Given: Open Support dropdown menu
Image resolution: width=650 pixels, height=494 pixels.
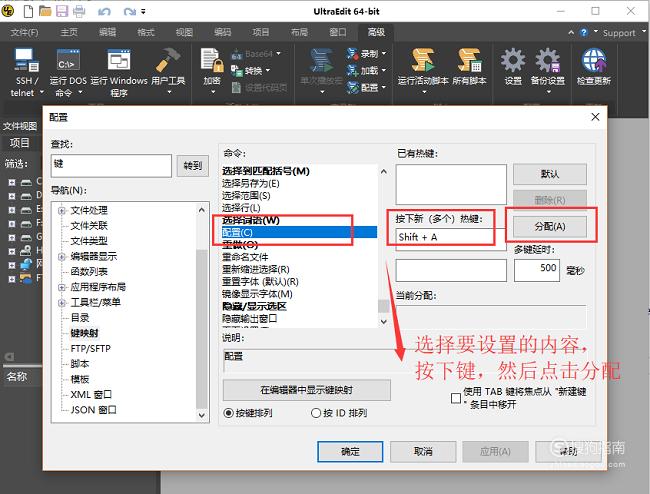Looking at the screenshot, I should click(x=644, y=31).
